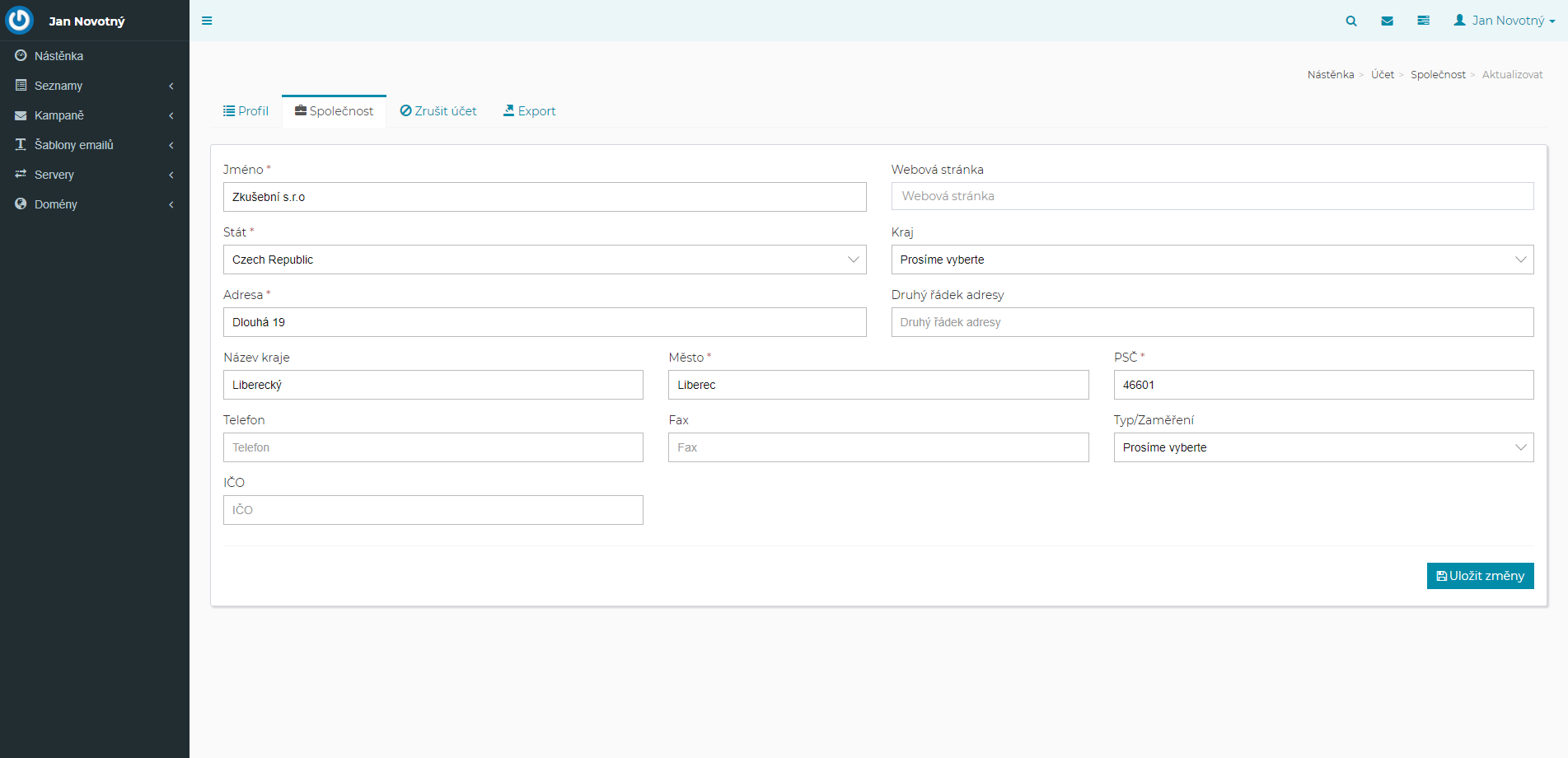Viewport: 1568px width, 758px height.
Task: Click the user avatar icon in header
Action: [x=1459, y=20]
